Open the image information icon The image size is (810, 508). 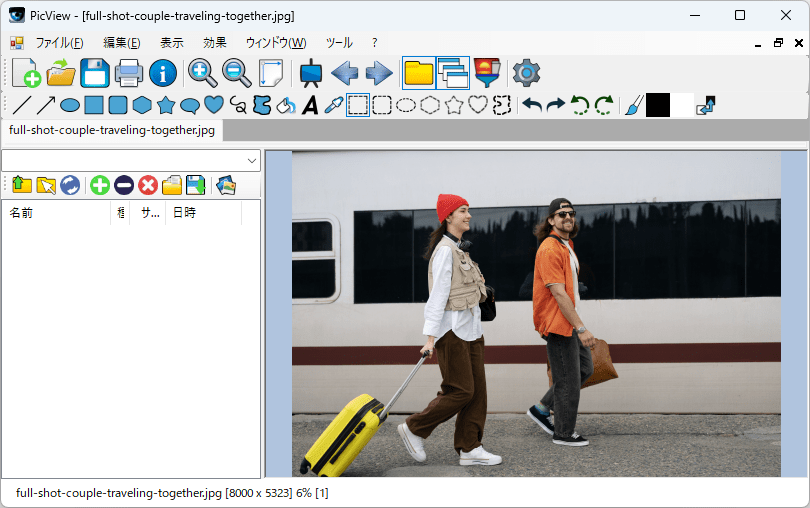[163, 73]
